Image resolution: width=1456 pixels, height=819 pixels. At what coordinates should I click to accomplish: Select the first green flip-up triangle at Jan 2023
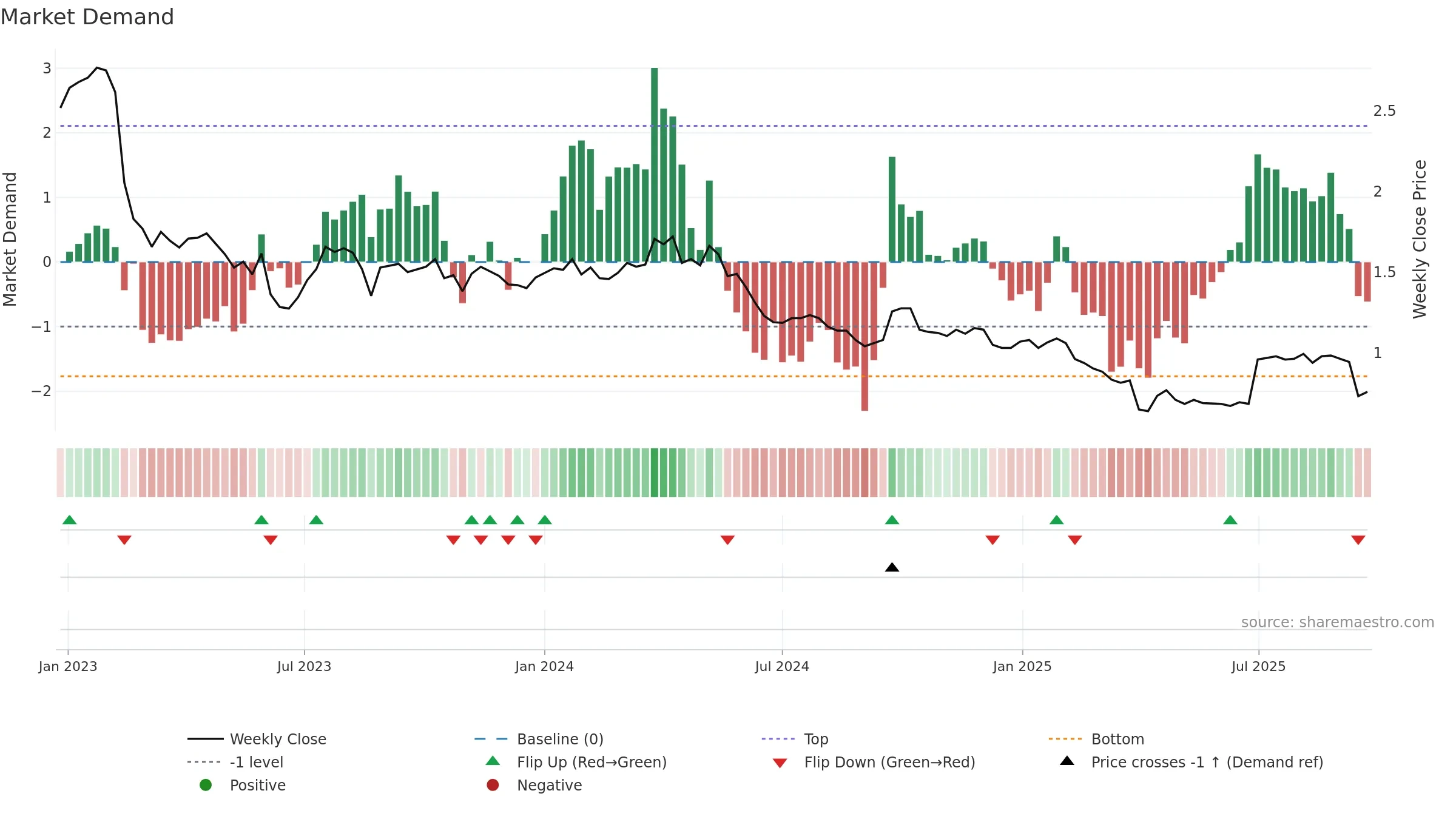70,520
